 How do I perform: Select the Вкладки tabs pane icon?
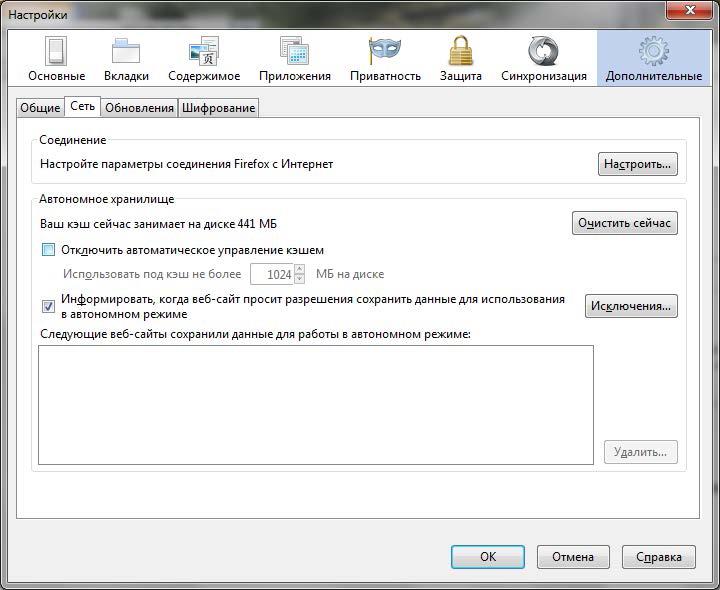[x=126, y=58]
